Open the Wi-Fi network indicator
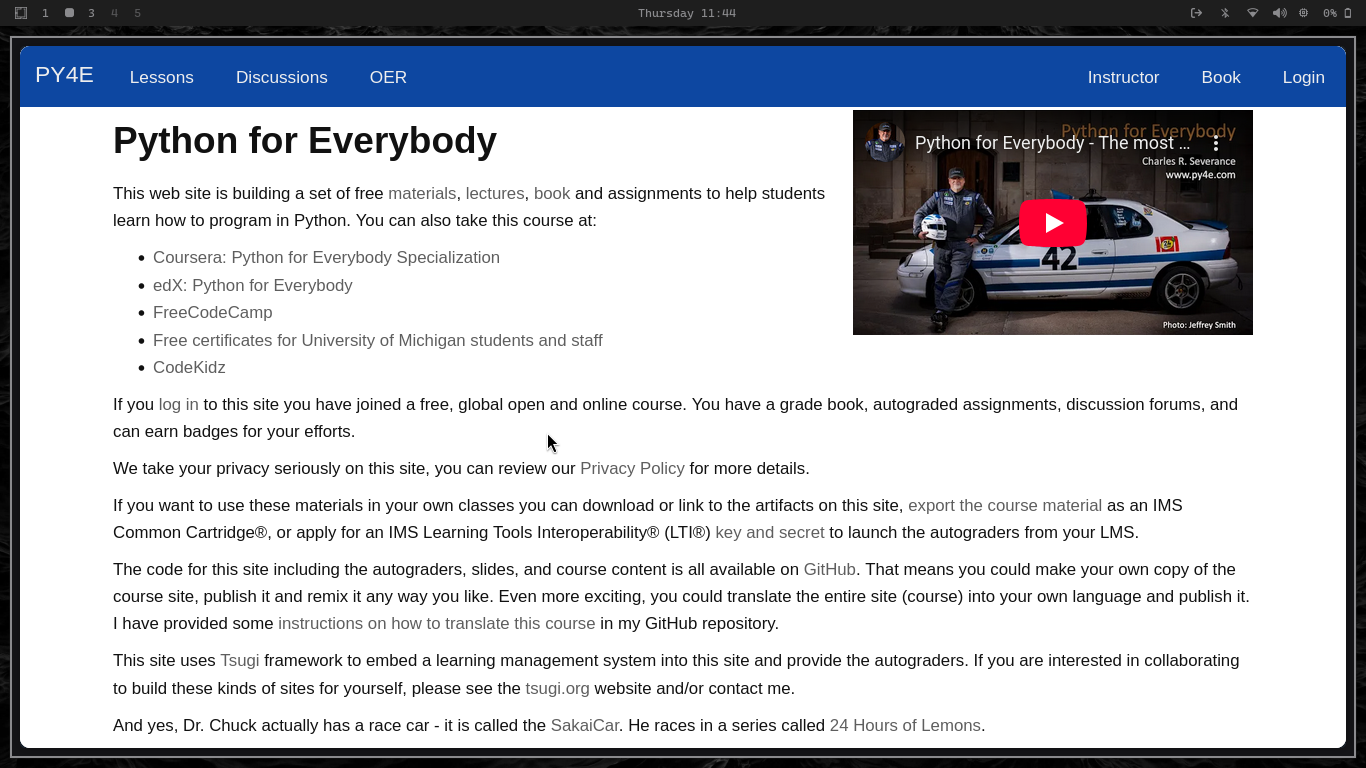 click(1252, 13)
